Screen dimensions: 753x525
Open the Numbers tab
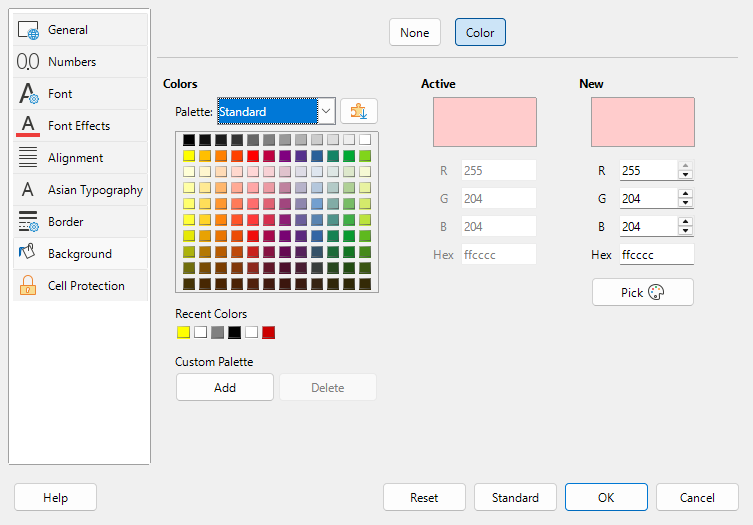click(x=80, y=62)
